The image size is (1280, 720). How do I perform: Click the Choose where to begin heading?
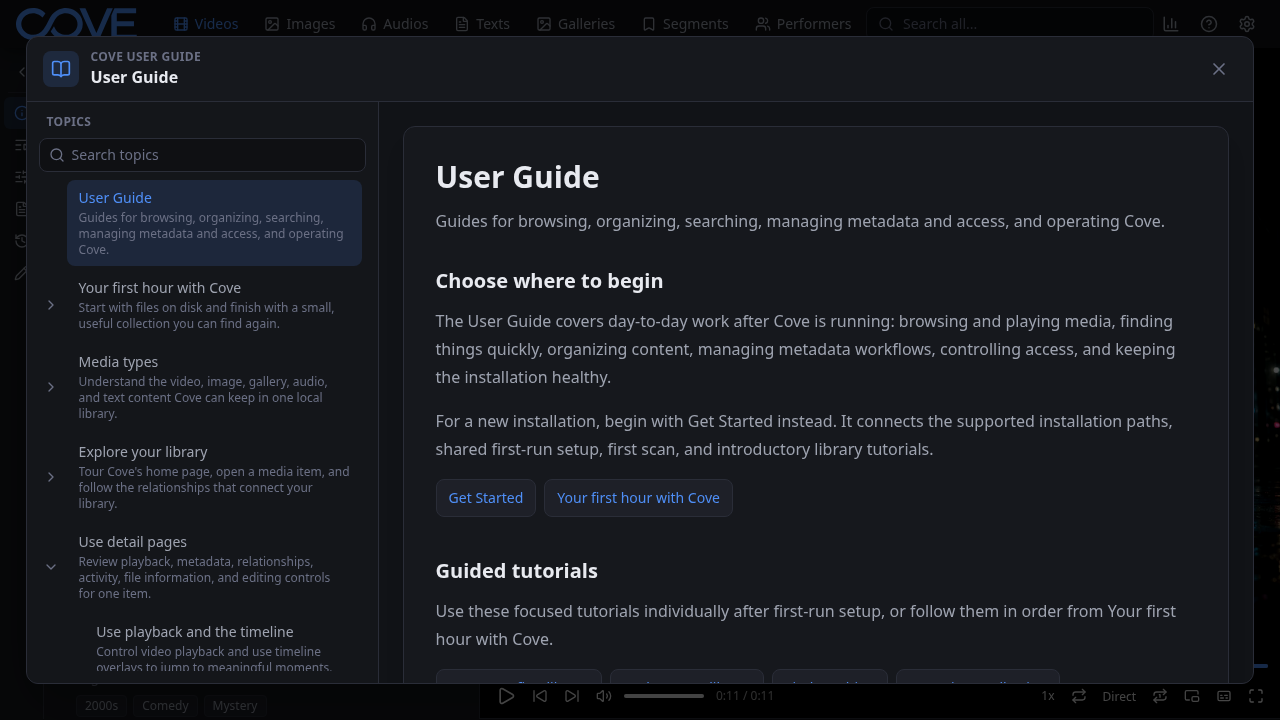pyautogui.click(x=549, y=281)
